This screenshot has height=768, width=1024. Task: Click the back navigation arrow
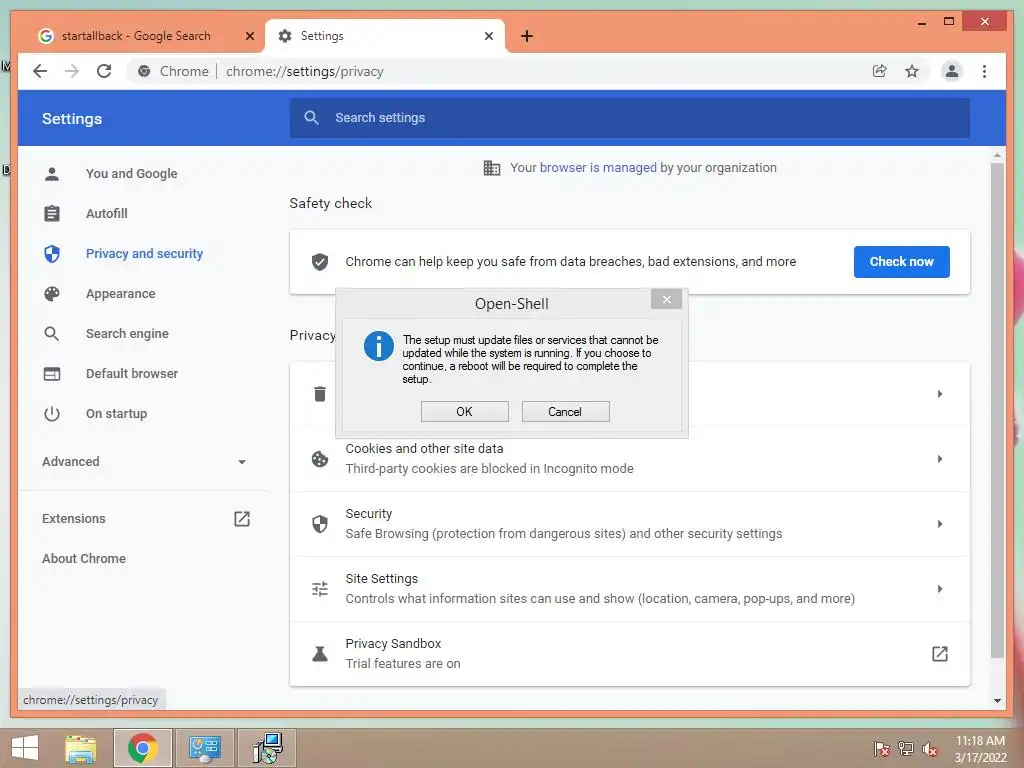click(40, 71)
